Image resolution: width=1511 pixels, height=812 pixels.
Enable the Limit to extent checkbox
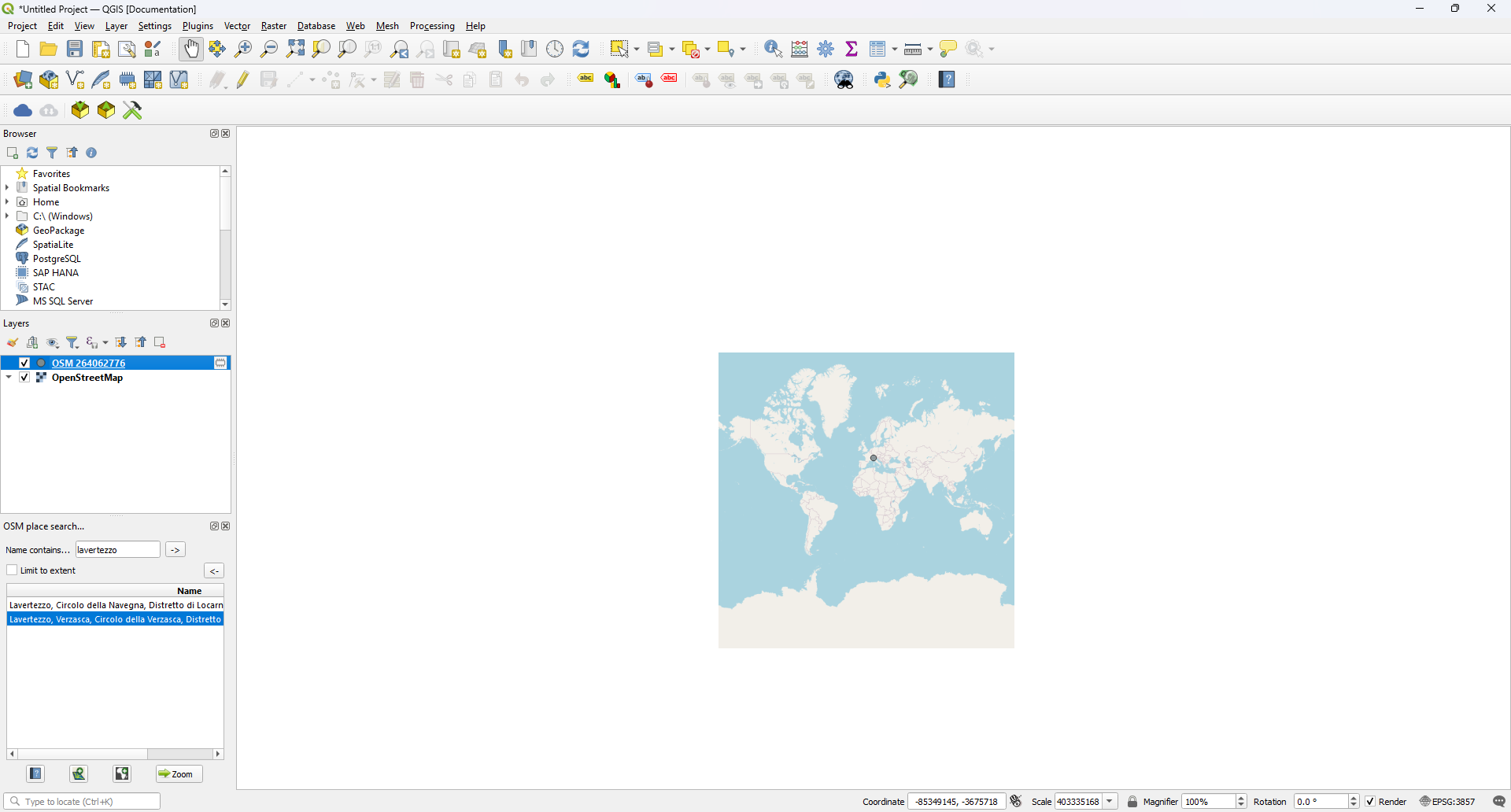coord(13,570)
